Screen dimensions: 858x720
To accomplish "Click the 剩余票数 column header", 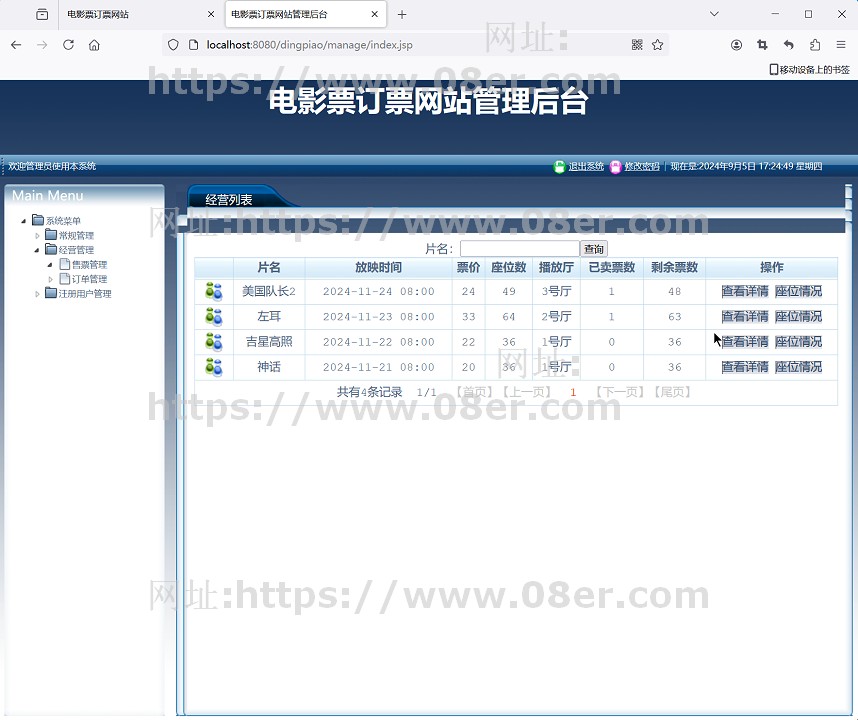I will coord(674,268).
